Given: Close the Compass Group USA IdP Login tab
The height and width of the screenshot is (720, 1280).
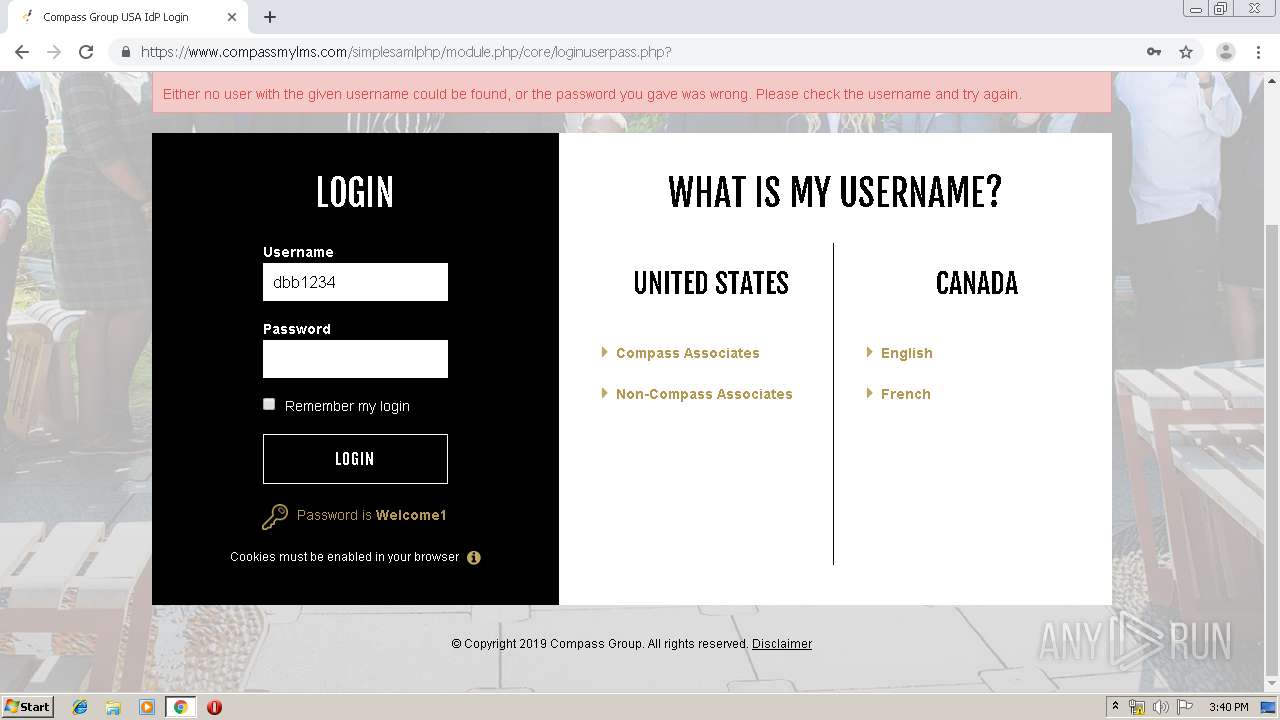Looking at the screenshot, I should pyautogui.click(x=232, y=17).
